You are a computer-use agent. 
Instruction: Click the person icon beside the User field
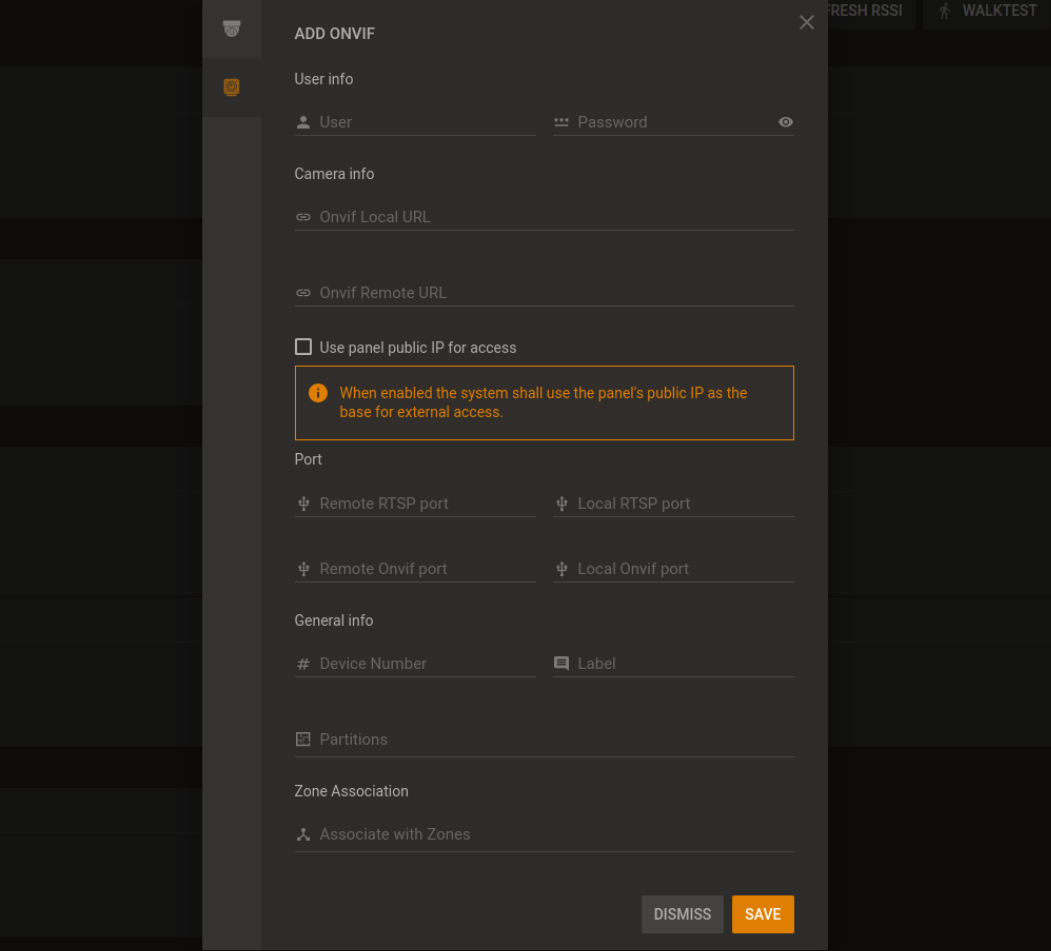coord(302,121)
